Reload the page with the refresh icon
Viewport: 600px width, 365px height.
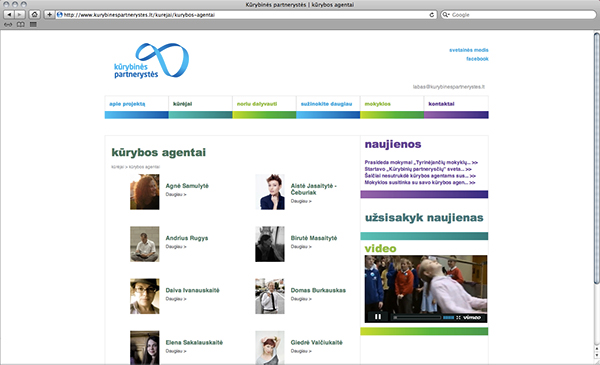(x=432, y=15)
